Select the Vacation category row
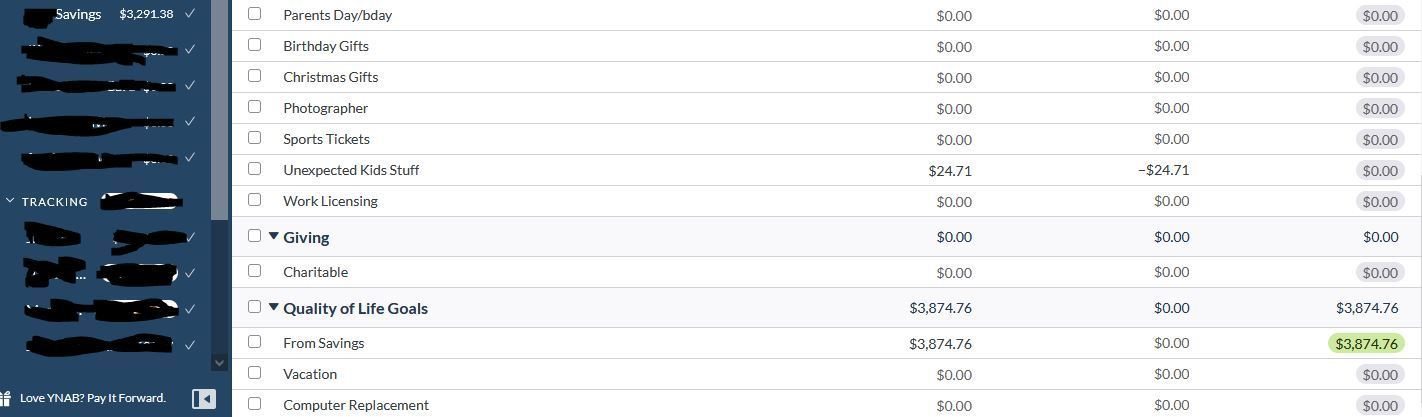This screenshot has height=417, width=1422. coord(827,374)
